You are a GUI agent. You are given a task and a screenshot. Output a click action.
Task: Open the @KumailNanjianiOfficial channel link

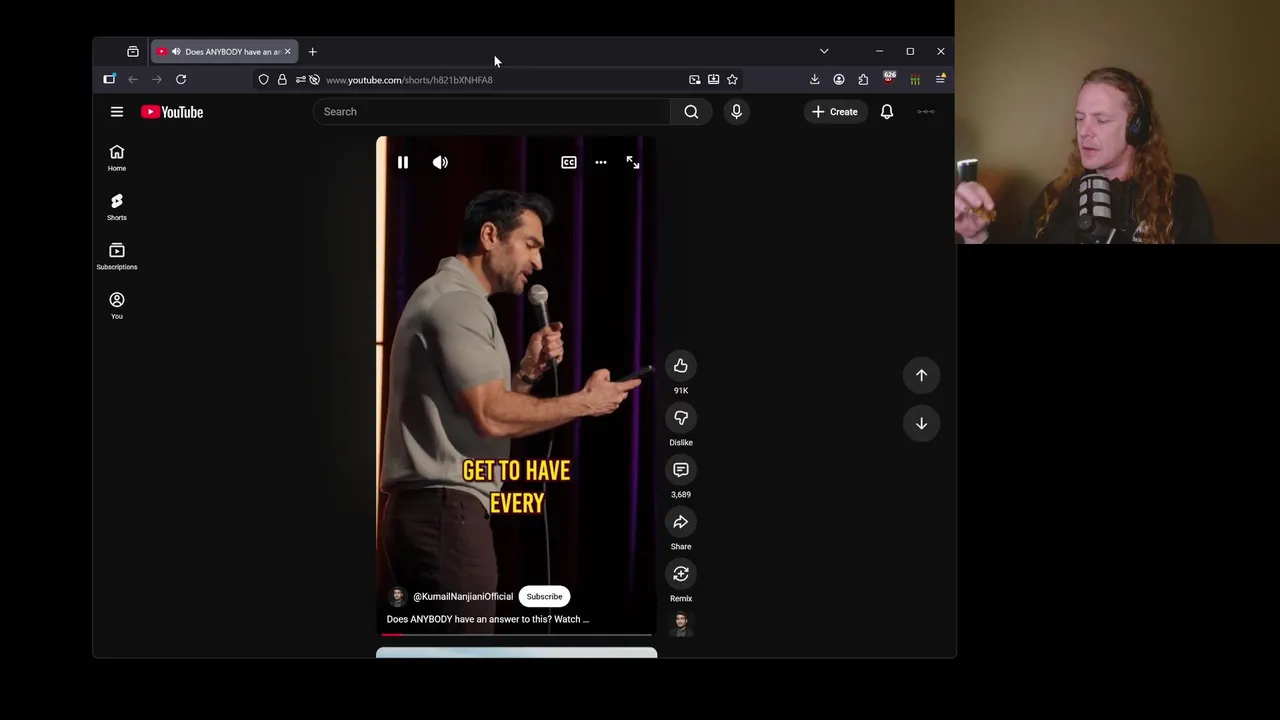(x=463, y=597)
